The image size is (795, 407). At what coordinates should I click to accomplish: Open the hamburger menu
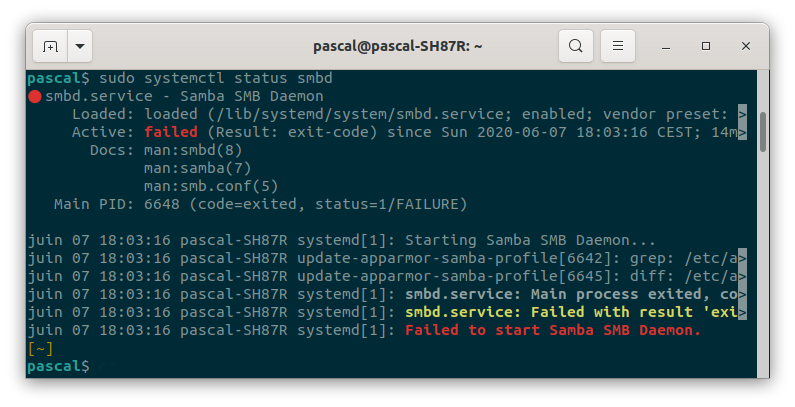point(618,46)
